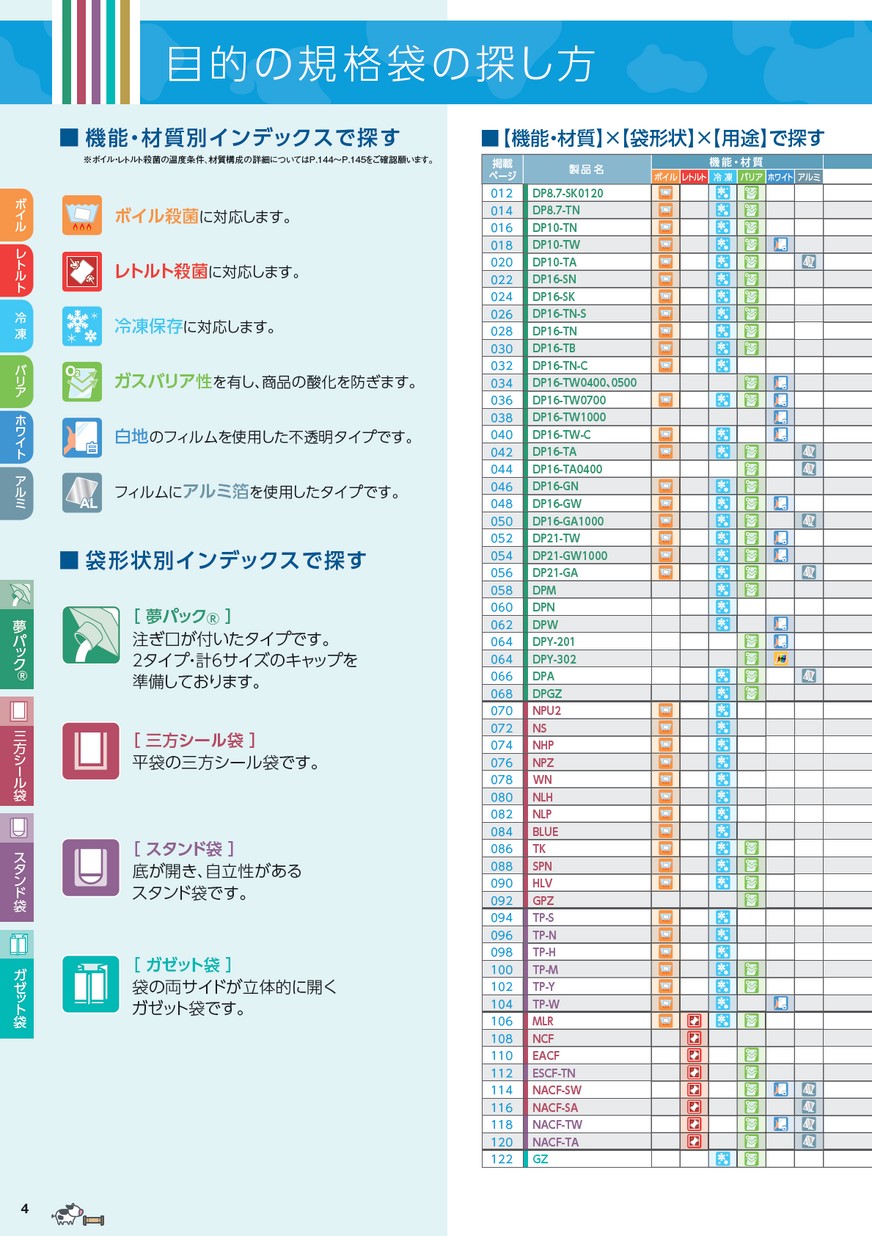872x1236 pixels.
Task: Click the red retort sterilization index icon
Action: [82, 271]
